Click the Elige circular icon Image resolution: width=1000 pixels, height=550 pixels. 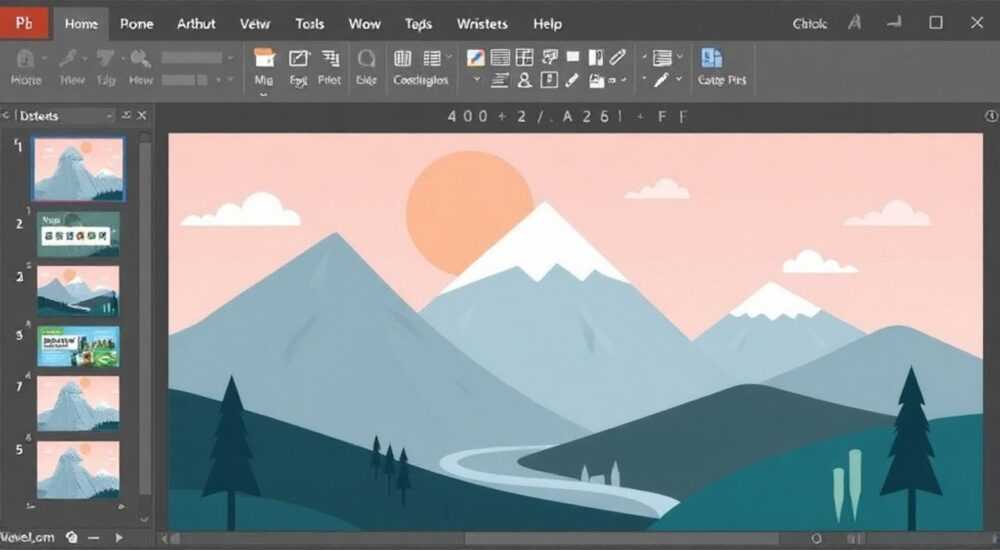point(366,59)
